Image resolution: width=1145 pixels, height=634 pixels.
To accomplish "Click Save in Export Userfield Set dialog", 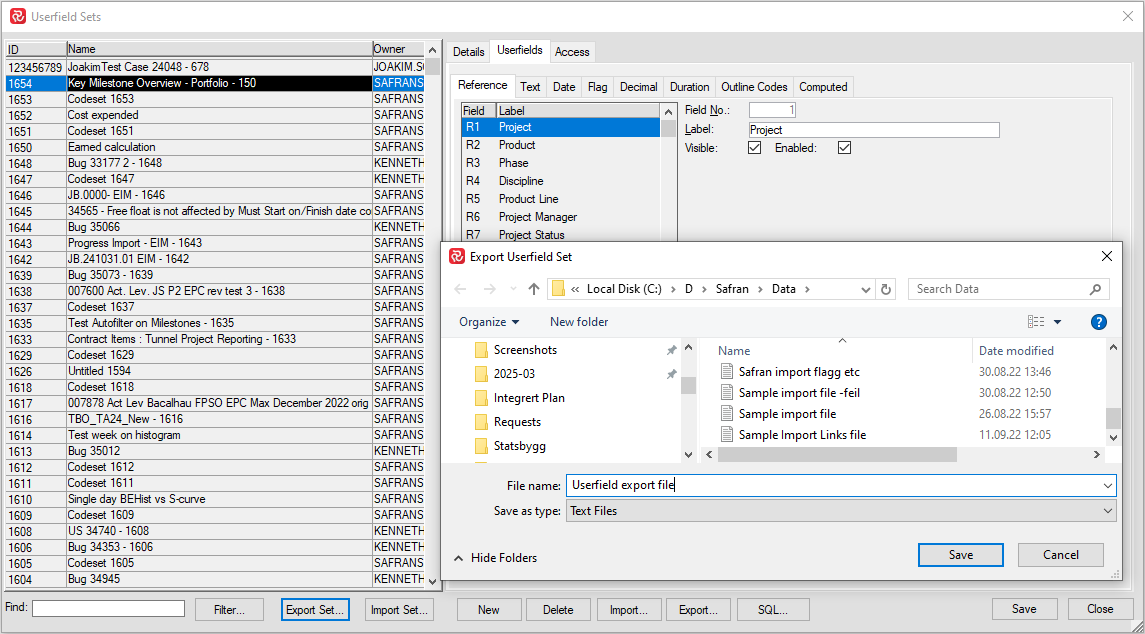I will [961, 555].
